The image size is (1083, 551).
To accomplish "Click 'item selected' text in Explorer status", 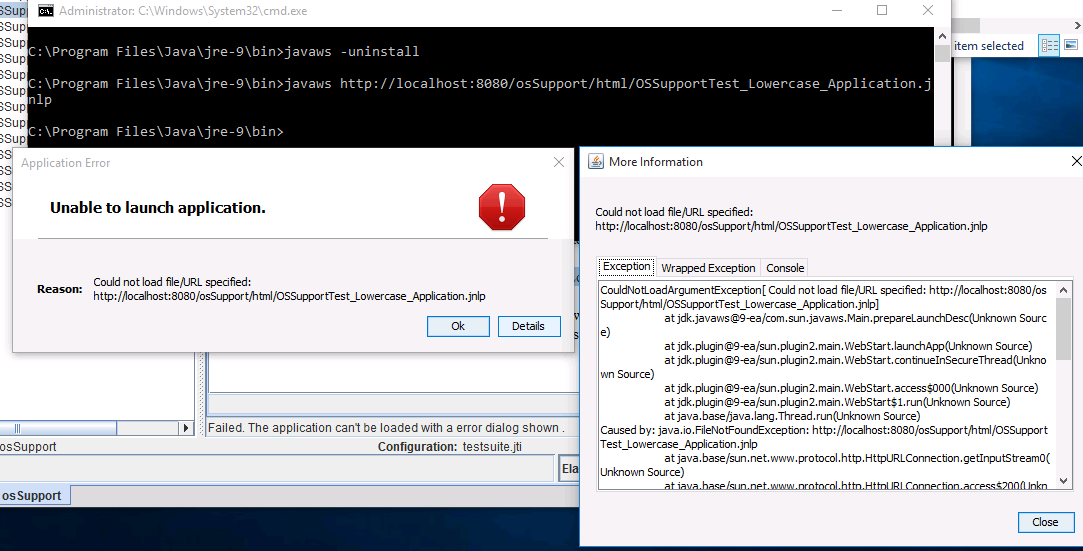I will [988, 46].
